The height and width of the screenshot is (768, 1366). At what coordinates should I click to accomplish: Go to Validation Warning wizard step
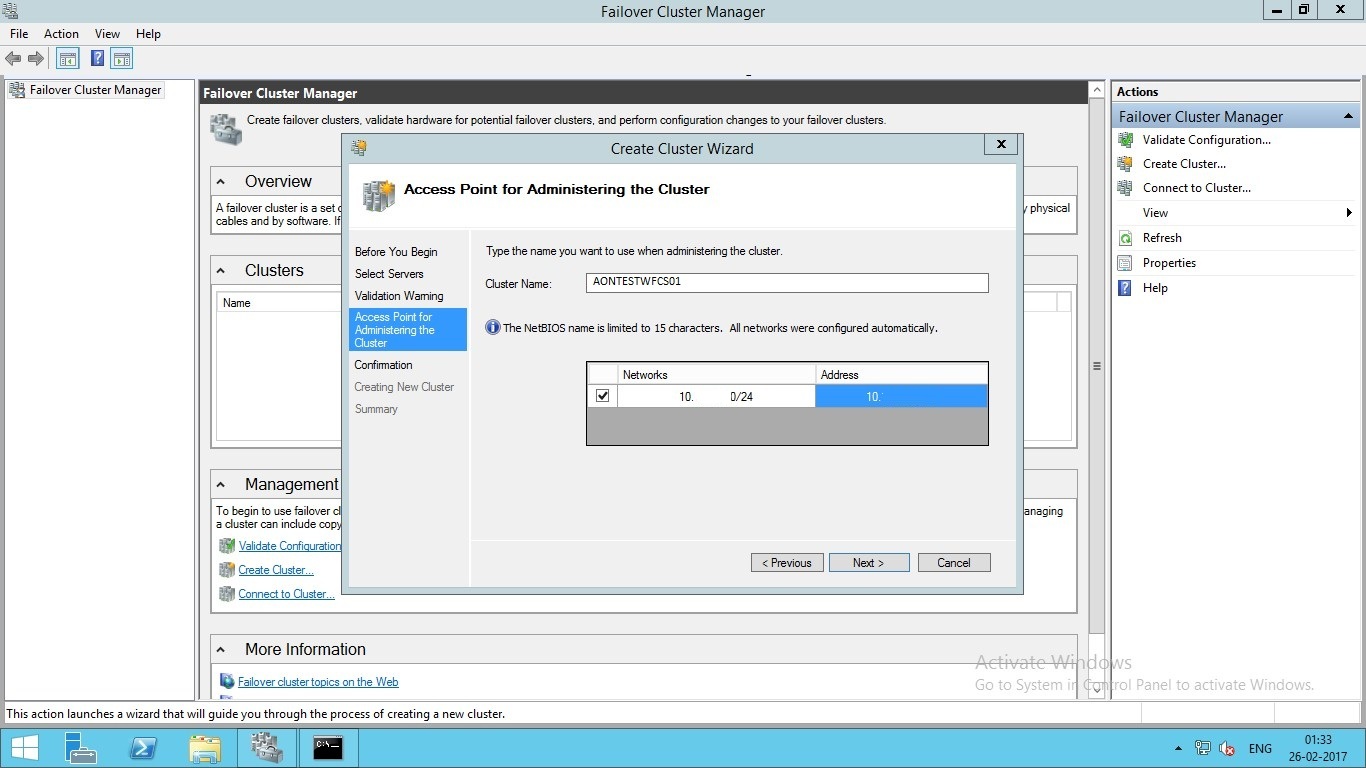point(399,296)
